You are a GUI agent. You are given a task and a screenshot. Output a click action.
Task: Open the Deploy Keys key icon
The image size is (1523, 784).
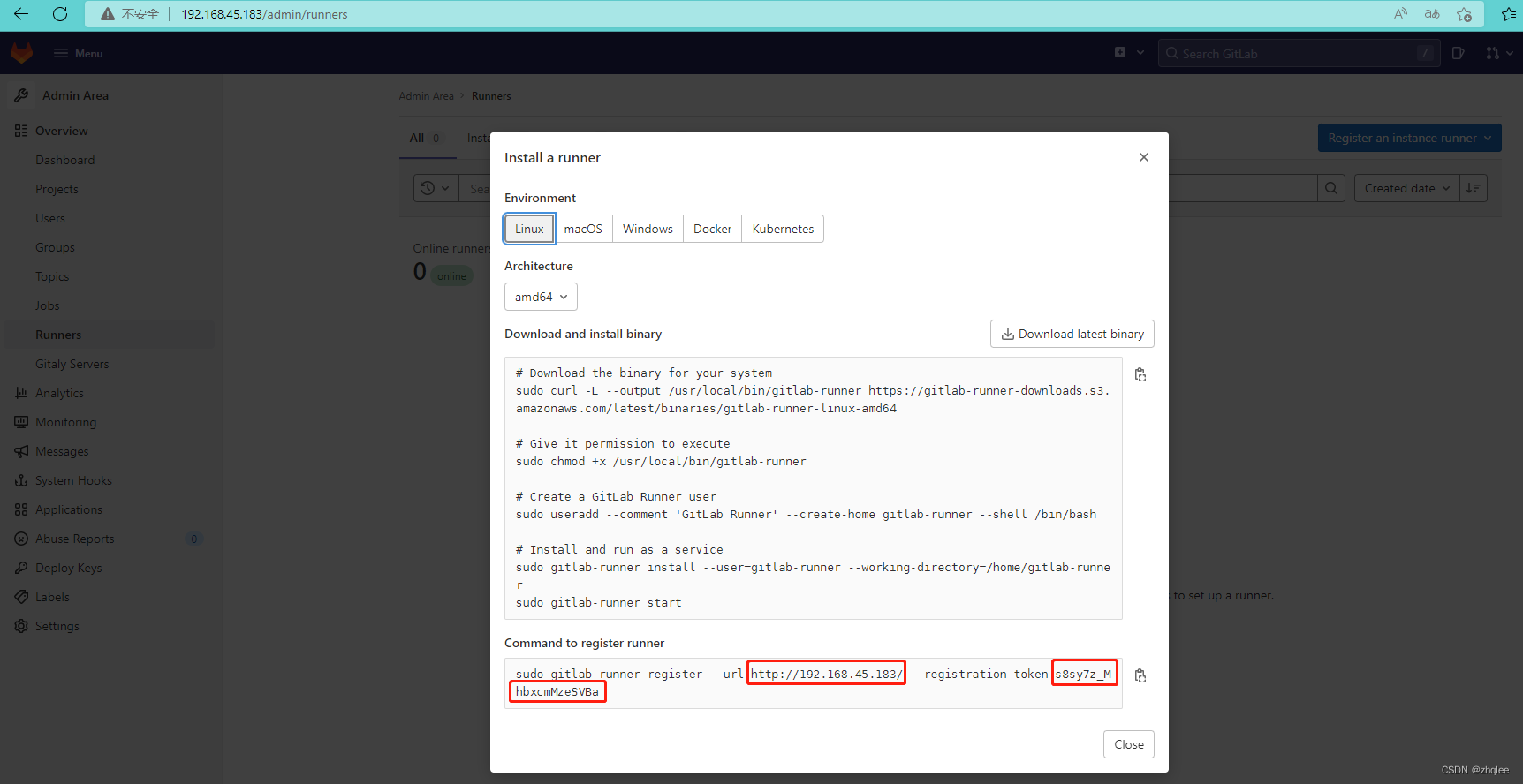click(x=21, y=568)
